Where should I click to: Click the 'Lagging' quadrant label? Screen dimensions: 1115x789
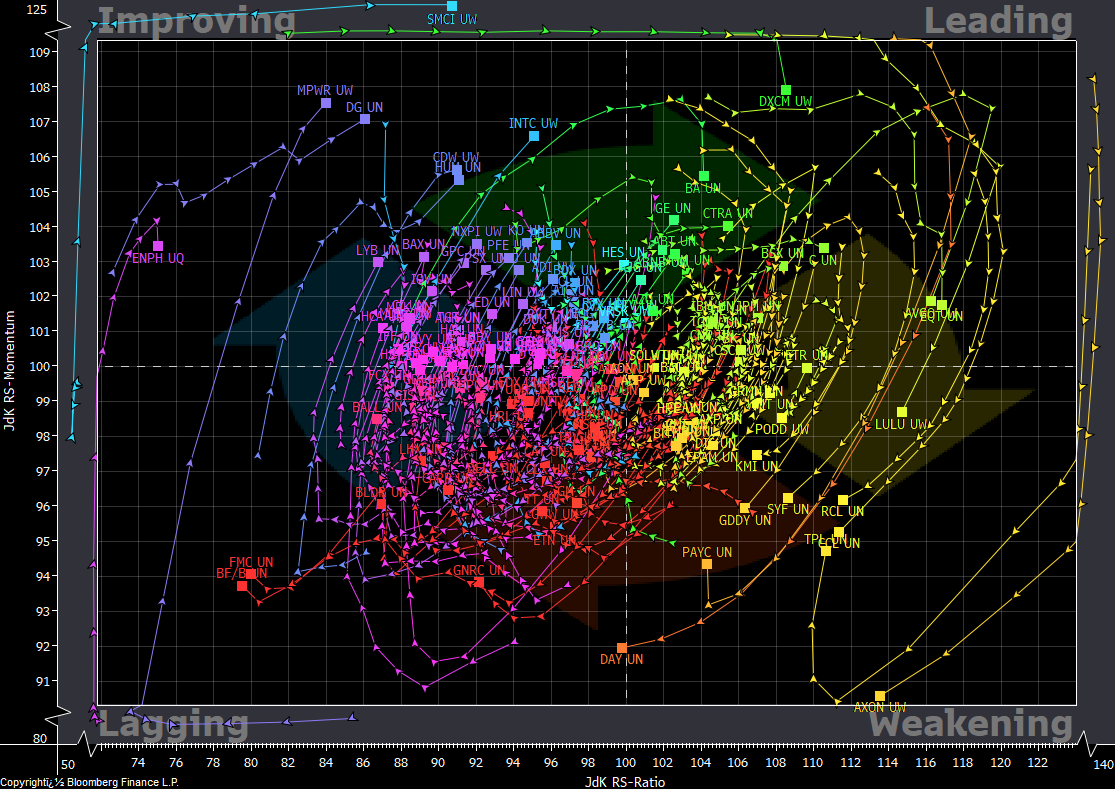click(174, 724)
